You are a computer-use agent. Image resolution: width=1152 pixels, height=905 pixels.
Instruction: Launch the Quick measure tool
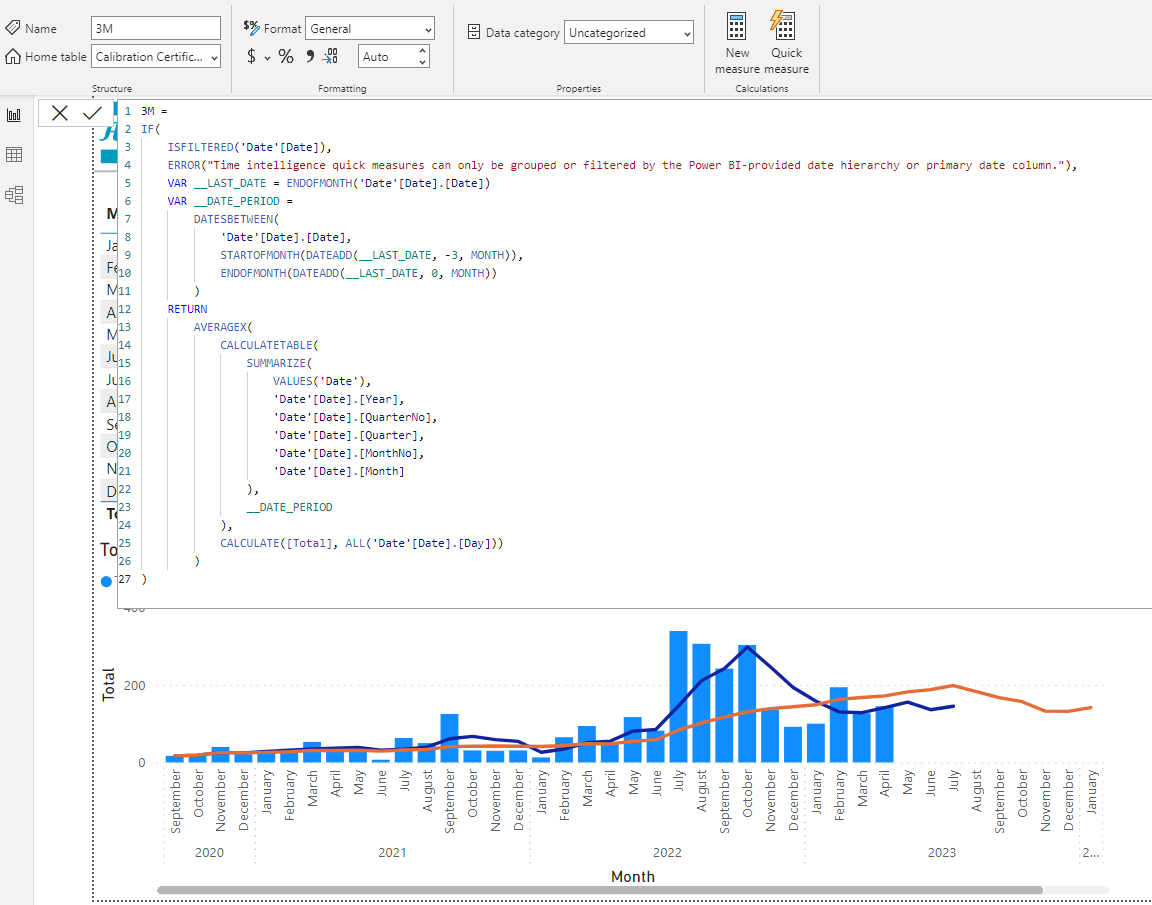tap(783, 25)
